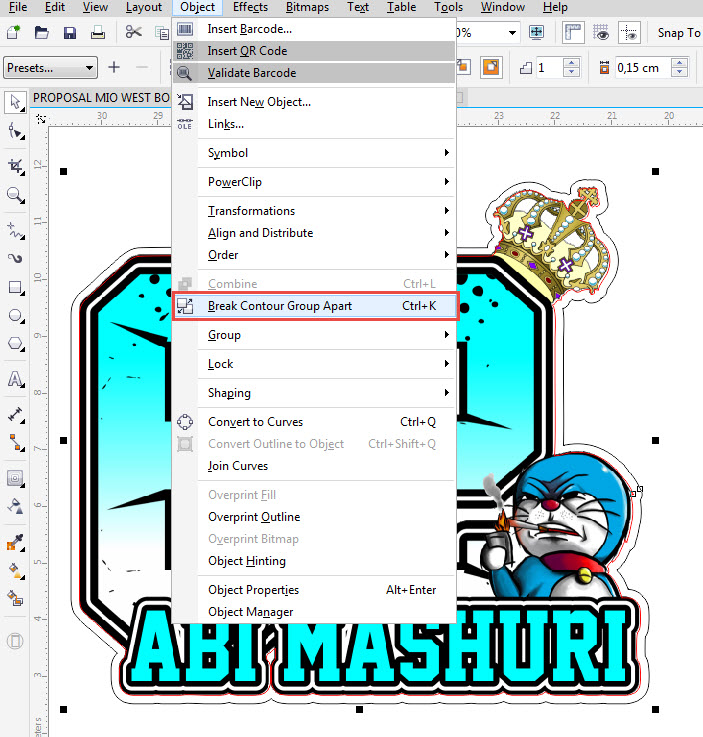Select the Rectangle tool
Screen dimensions: 703x737
[15, 287]
